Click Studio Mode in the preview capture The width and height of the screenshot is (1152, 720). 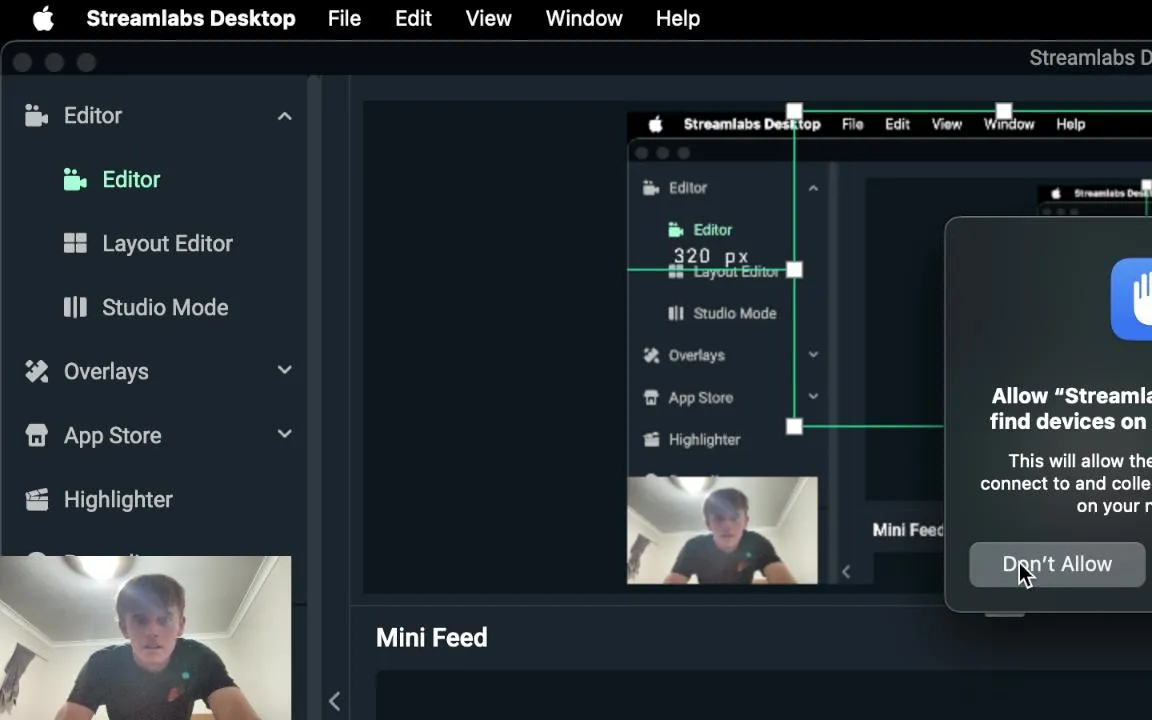pyautogui.click(x=735, y=313)
